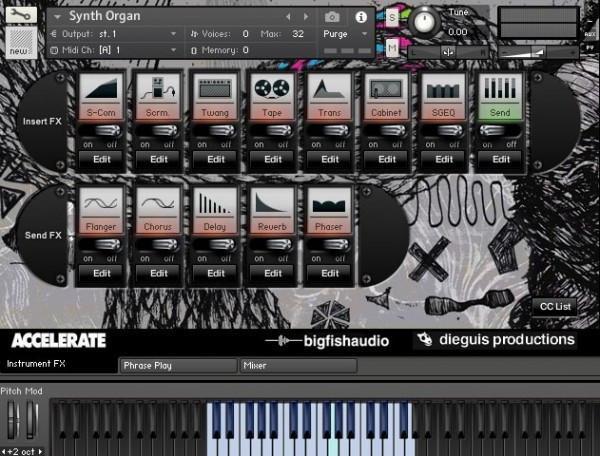Viewport: 600px width, 456px height.
Task: Shift keyboard octave down with left arrow
Action: [3, 451]
